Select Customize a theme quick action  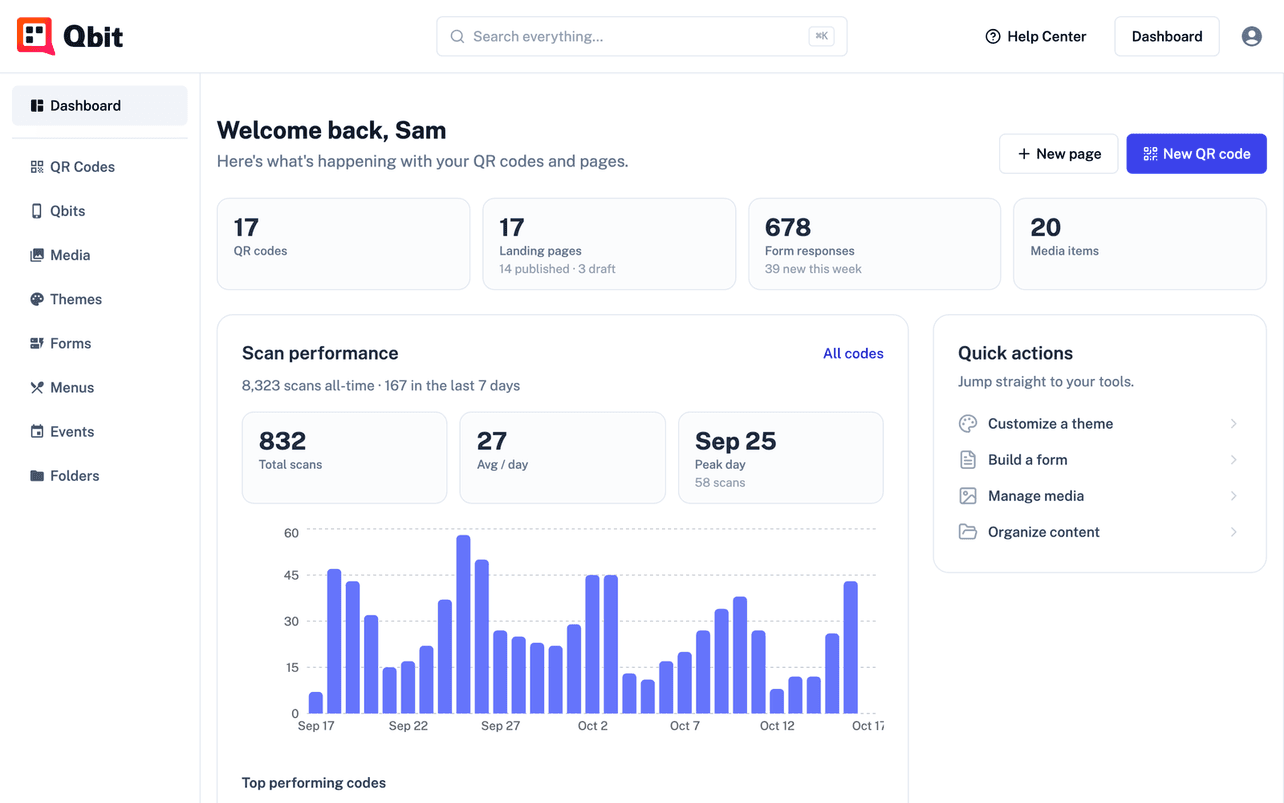(1099, 424)
